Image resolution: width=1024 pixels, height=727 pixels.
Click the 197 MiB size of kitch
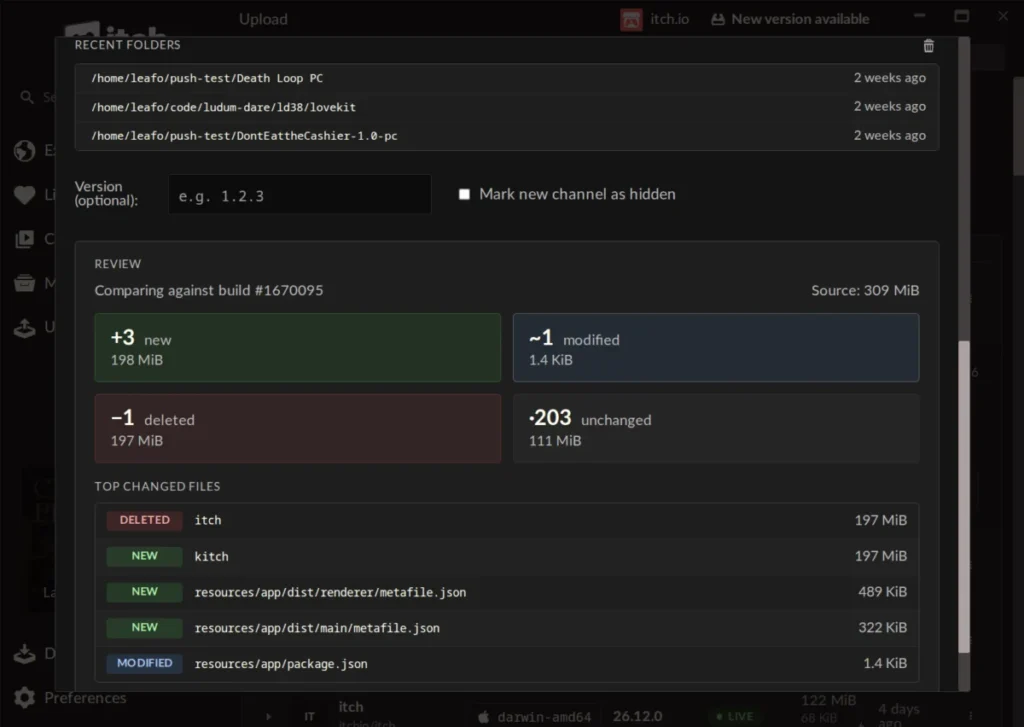pyautogui.click(x=880, y=556)
